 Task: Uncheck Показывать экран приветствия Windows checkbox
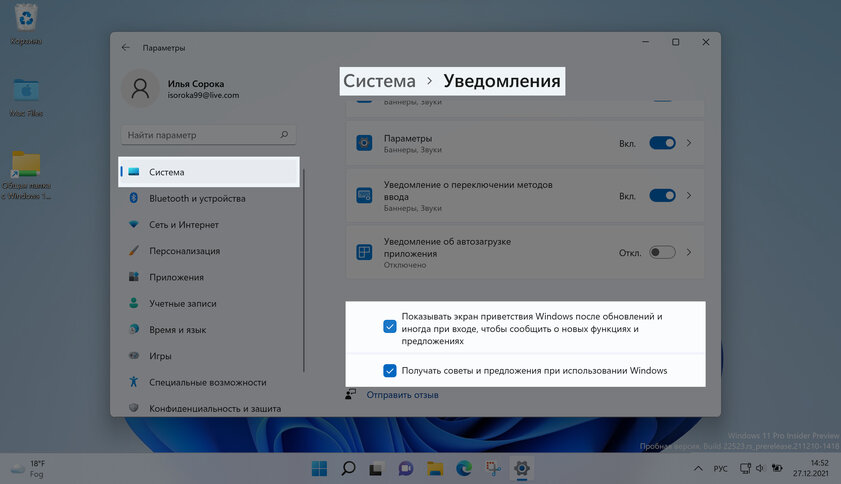tap(390, 326)
